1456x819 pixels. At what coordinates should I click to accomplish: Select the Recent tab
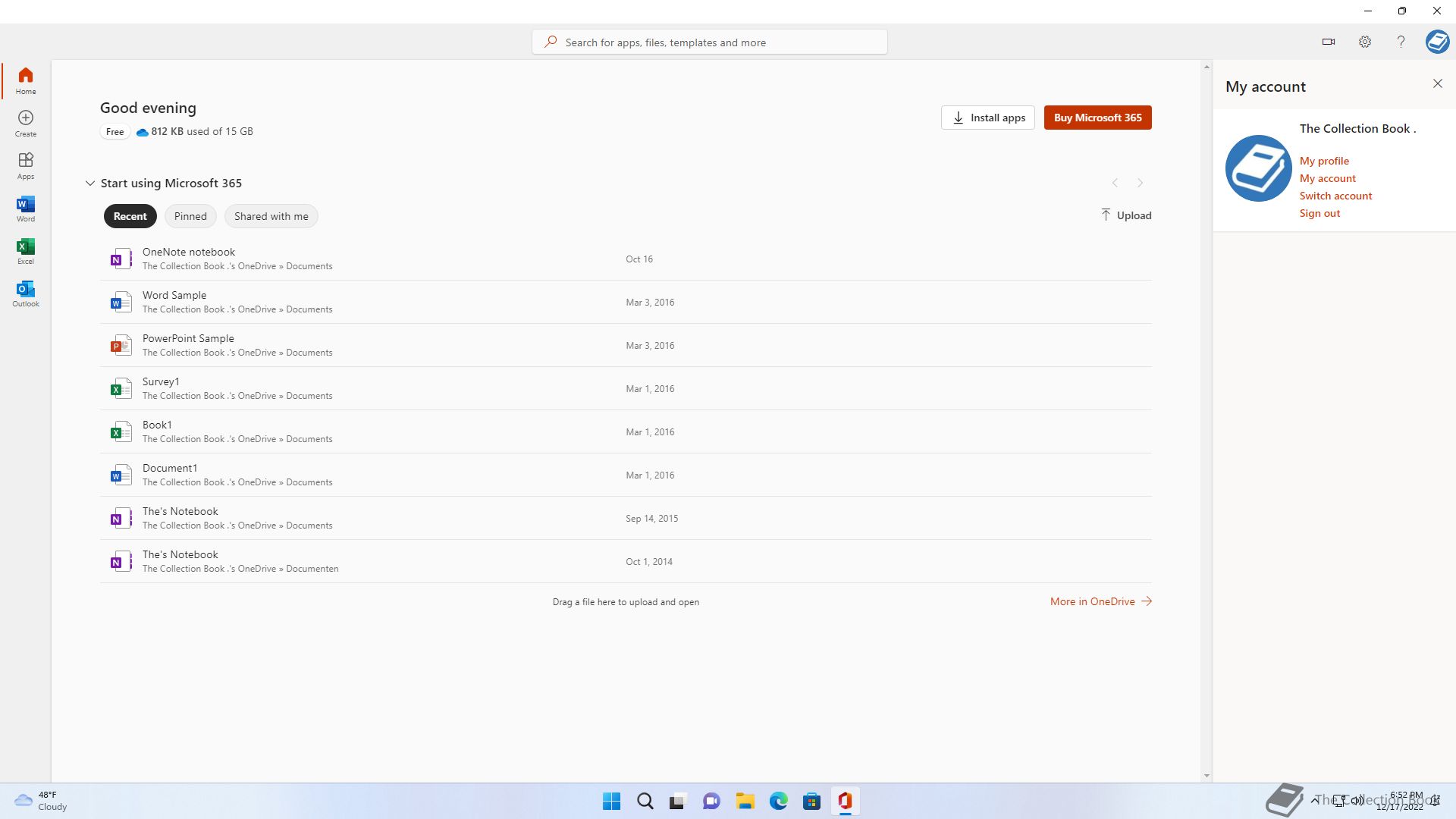(130, 216)
